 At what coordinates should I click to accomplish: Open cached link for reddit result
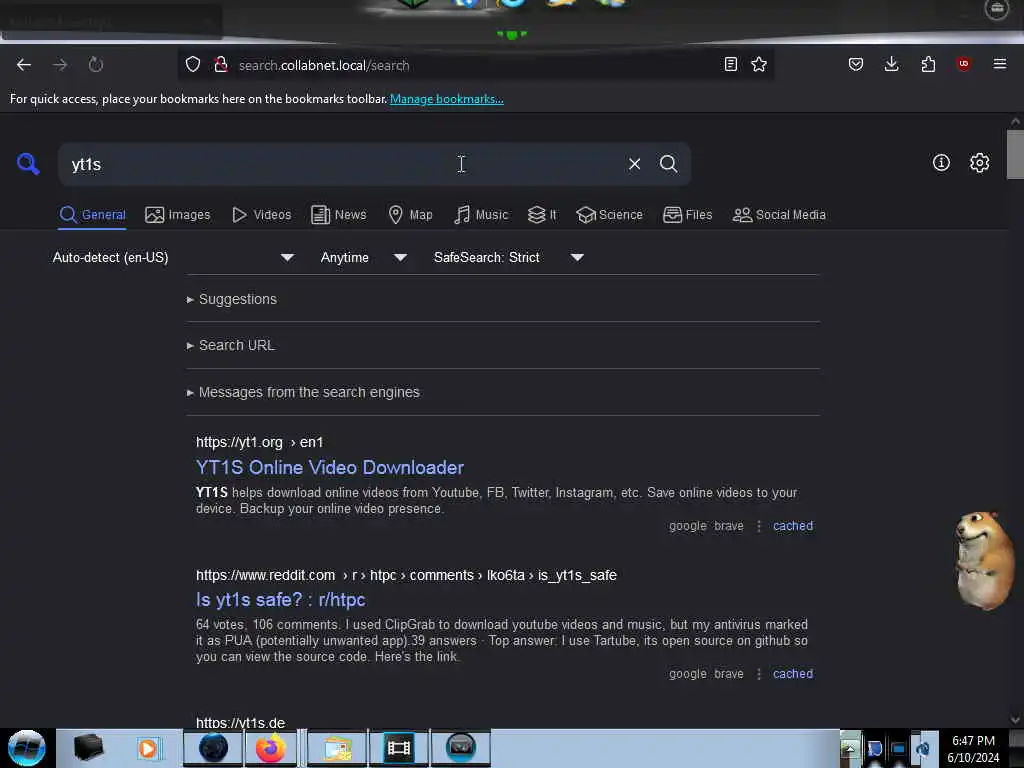click(x=793, y=674)
